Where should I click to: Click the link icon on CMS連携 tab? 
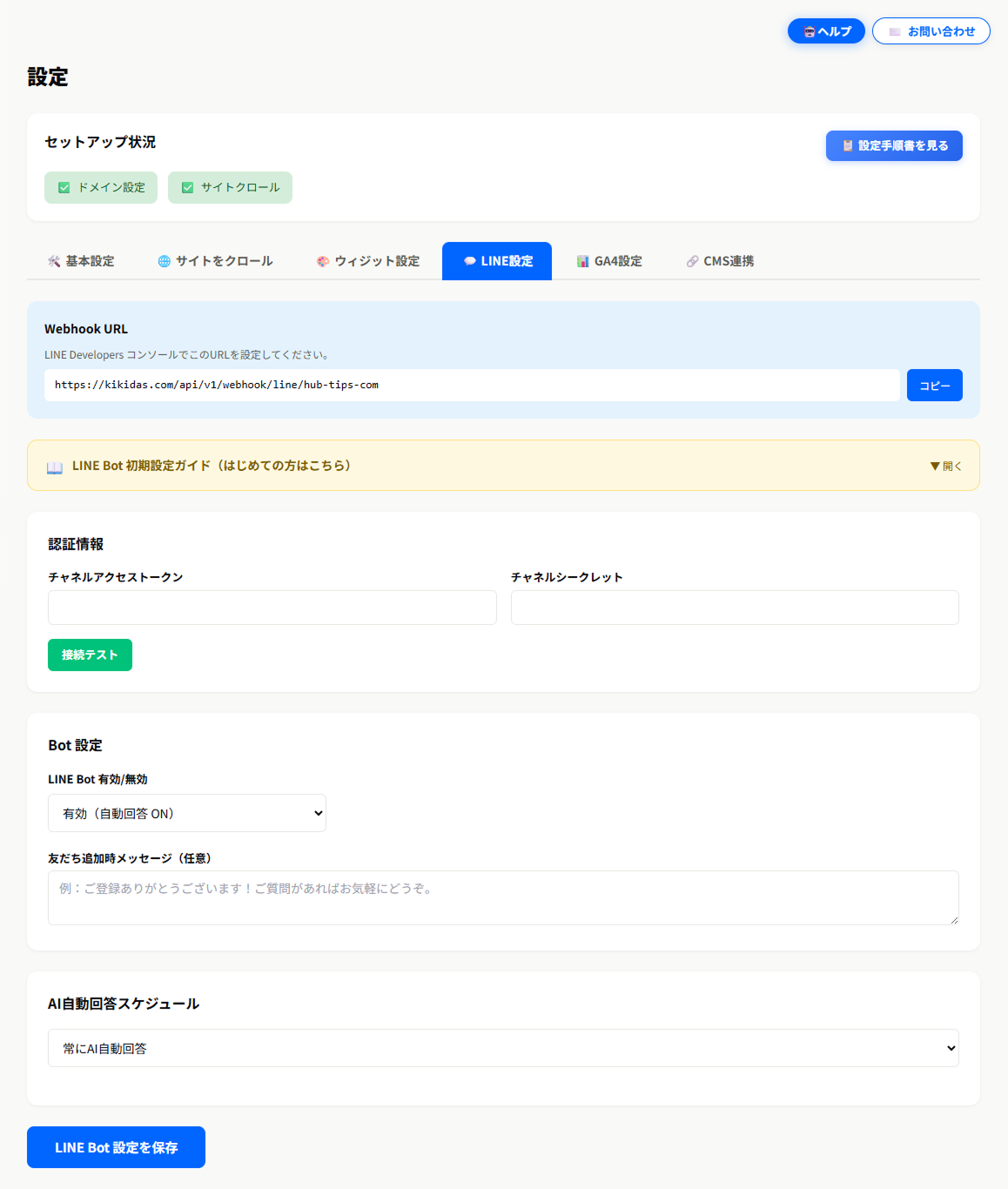pyautogui.click(x=691, y=260)
